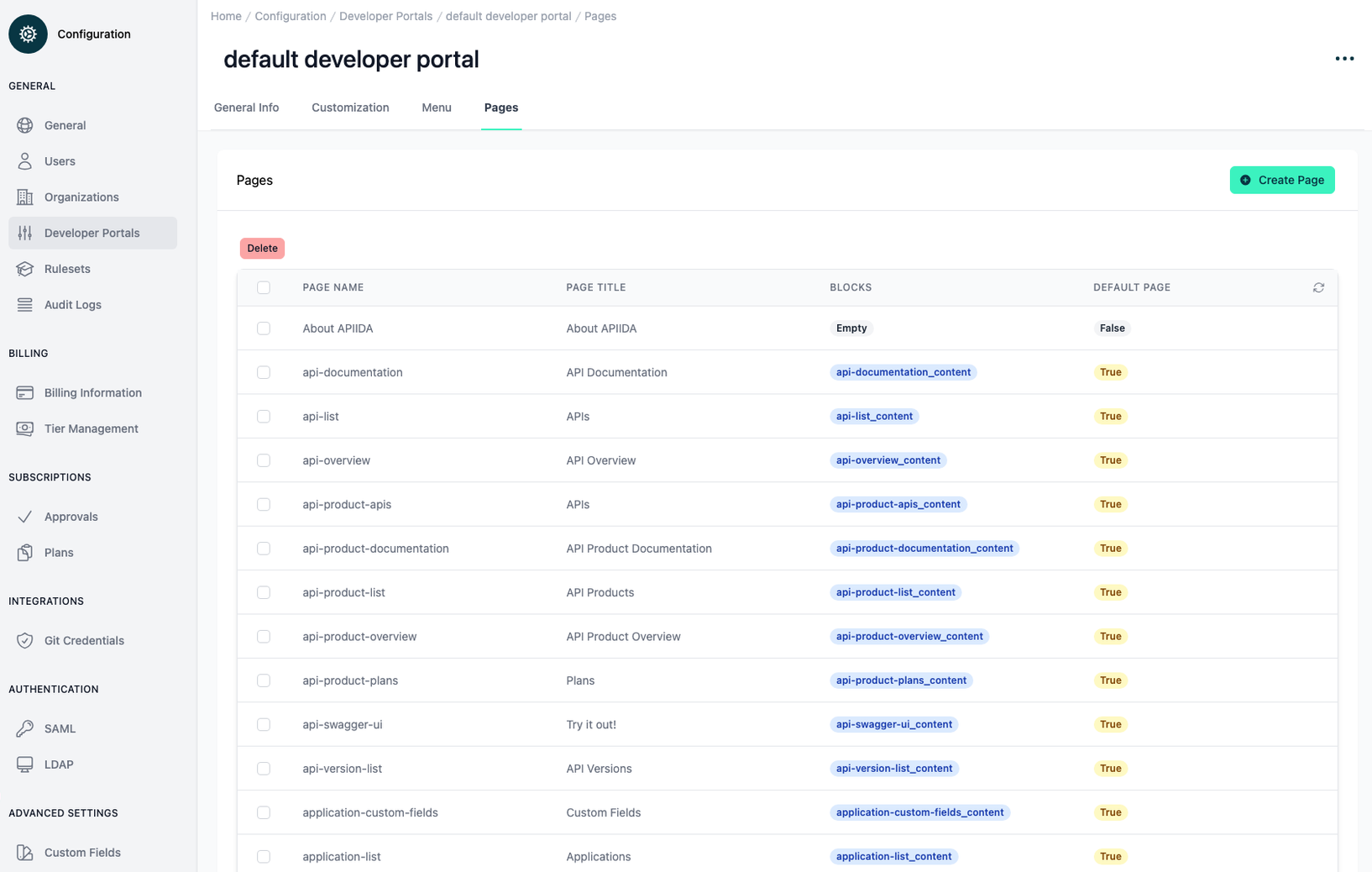1372x872 pixels.
Task: Check the api-swagger-ui row checkbox
Action: [264, 724]
